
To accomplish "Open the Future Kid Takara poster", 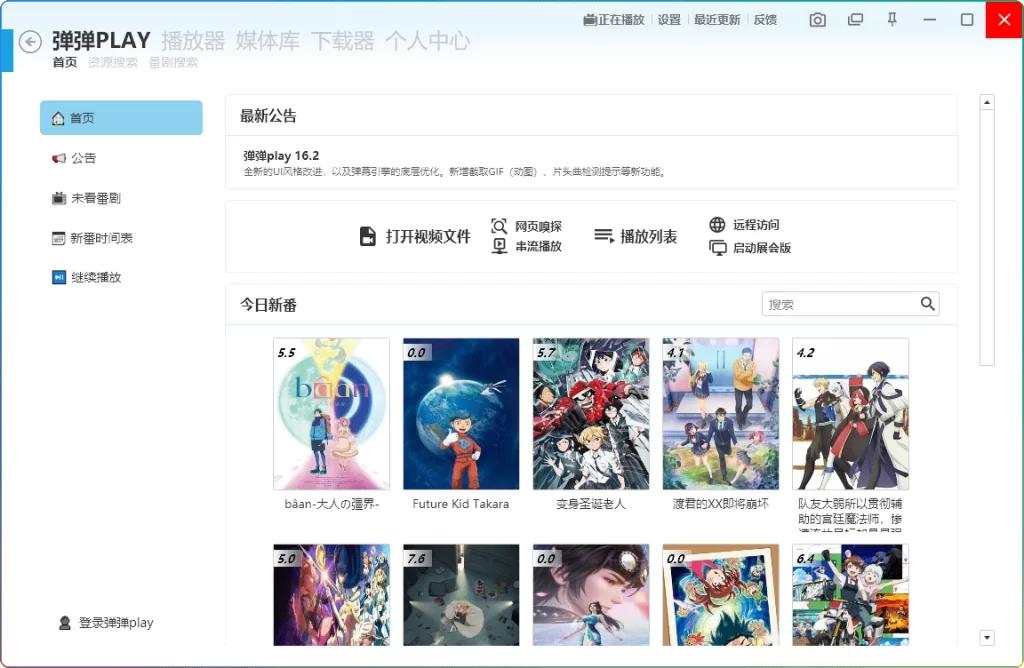I will [x=461, y=413].
